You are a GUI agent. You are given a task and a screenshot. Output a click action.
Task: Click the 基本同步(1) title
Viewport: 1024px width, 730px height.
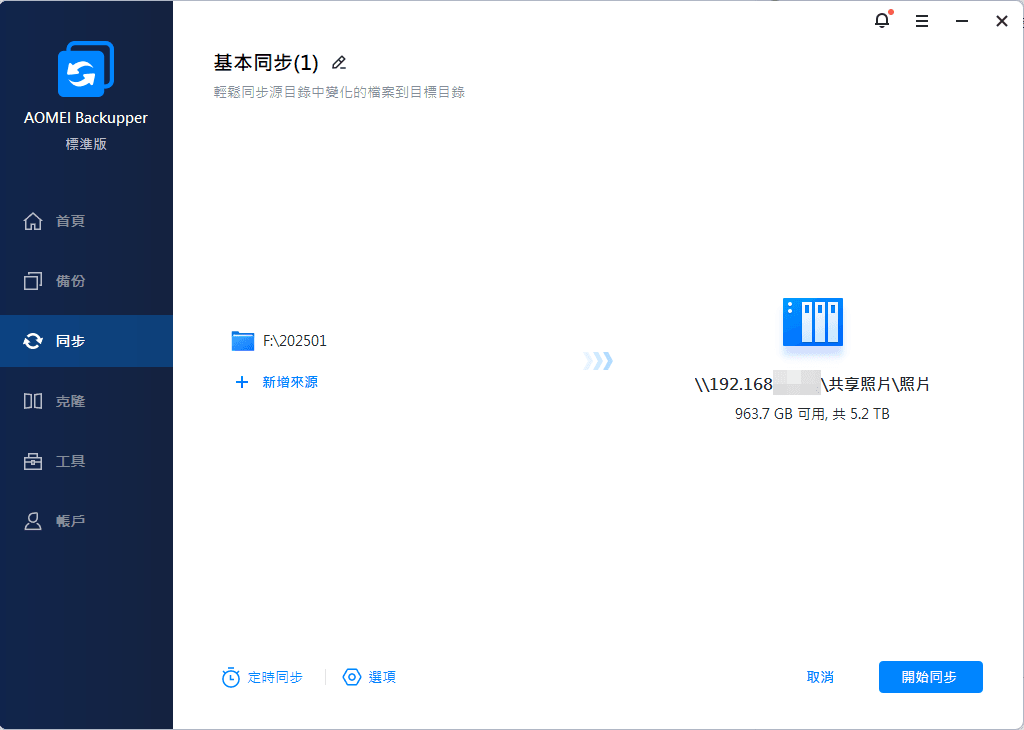point(266,63)
